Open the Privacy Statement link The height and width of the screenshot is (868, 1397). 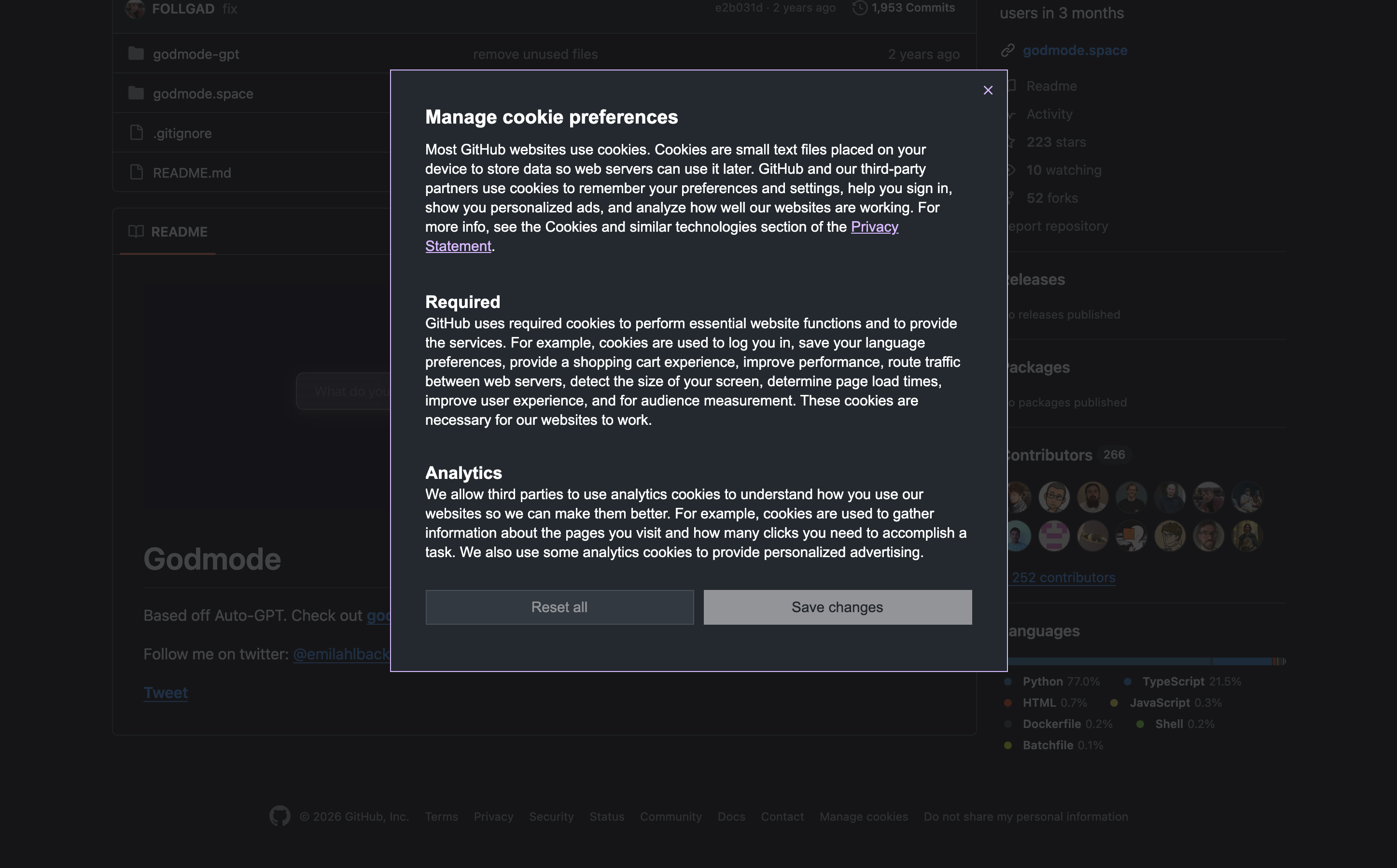coord(874,227)
